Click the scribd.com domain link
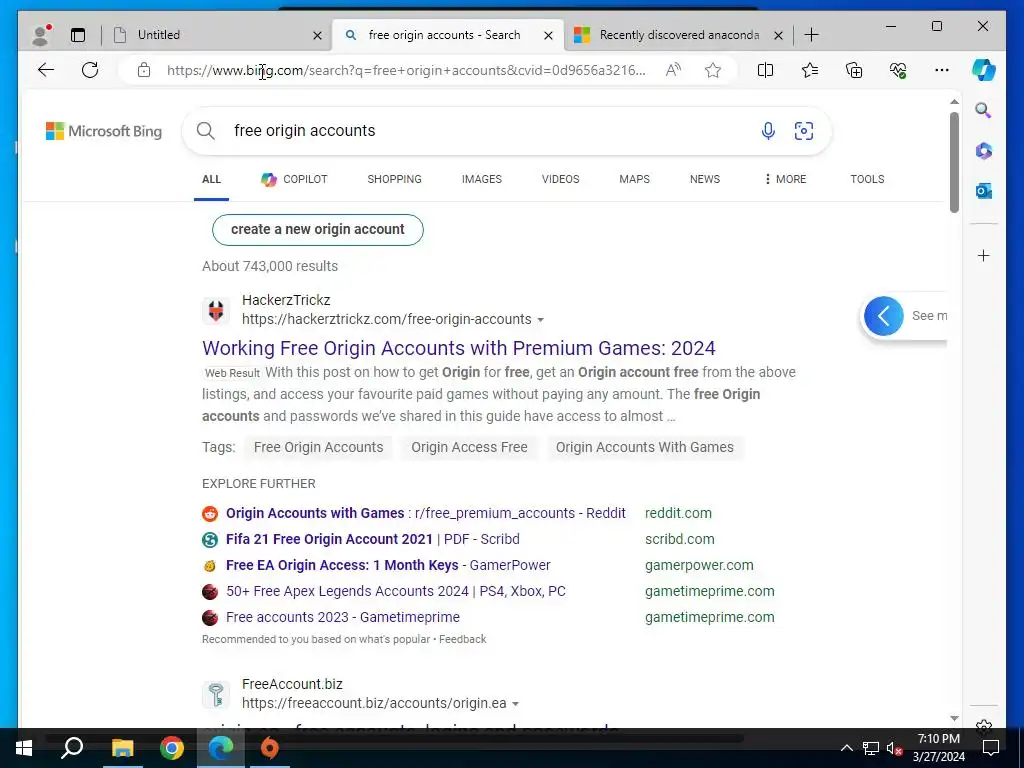This screenshot has height=768, width=1024. click(680, 539)
